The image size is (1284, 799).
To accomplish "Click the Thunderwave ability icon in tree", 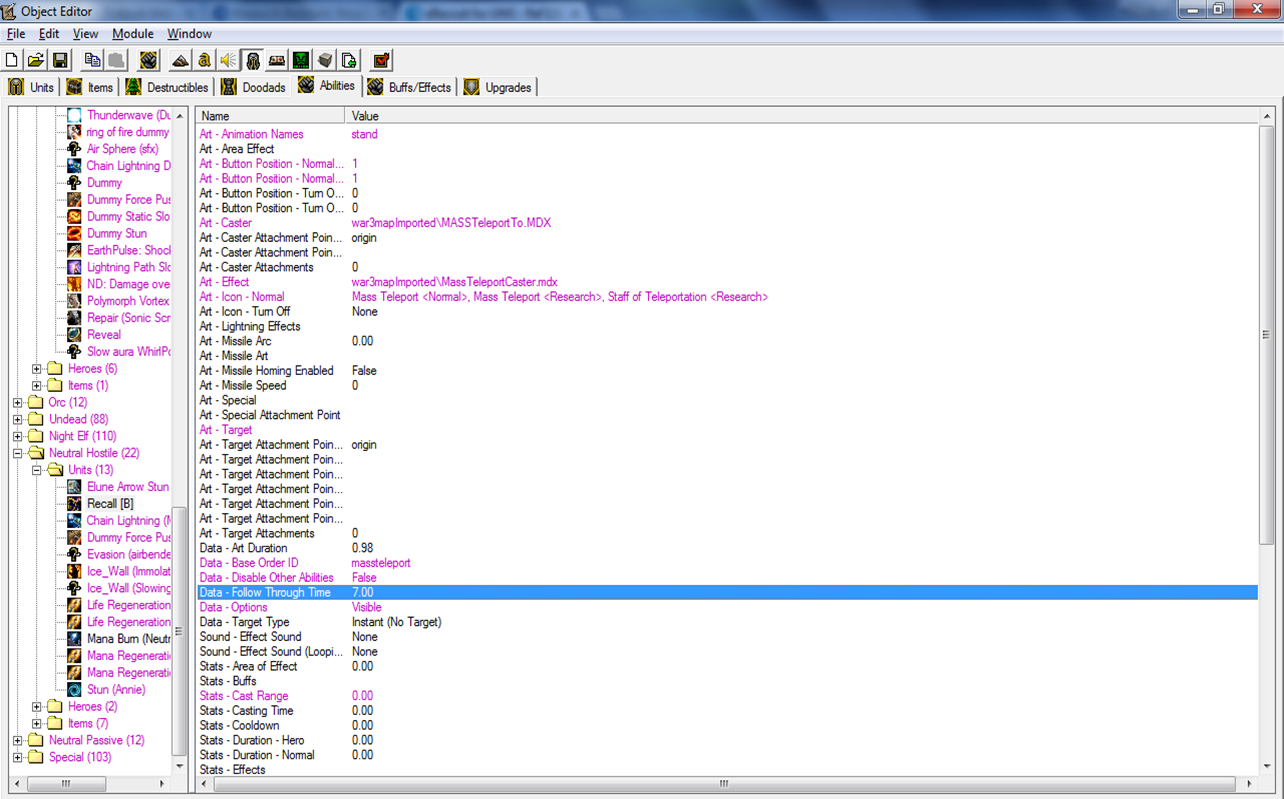I will click(74, 115).
